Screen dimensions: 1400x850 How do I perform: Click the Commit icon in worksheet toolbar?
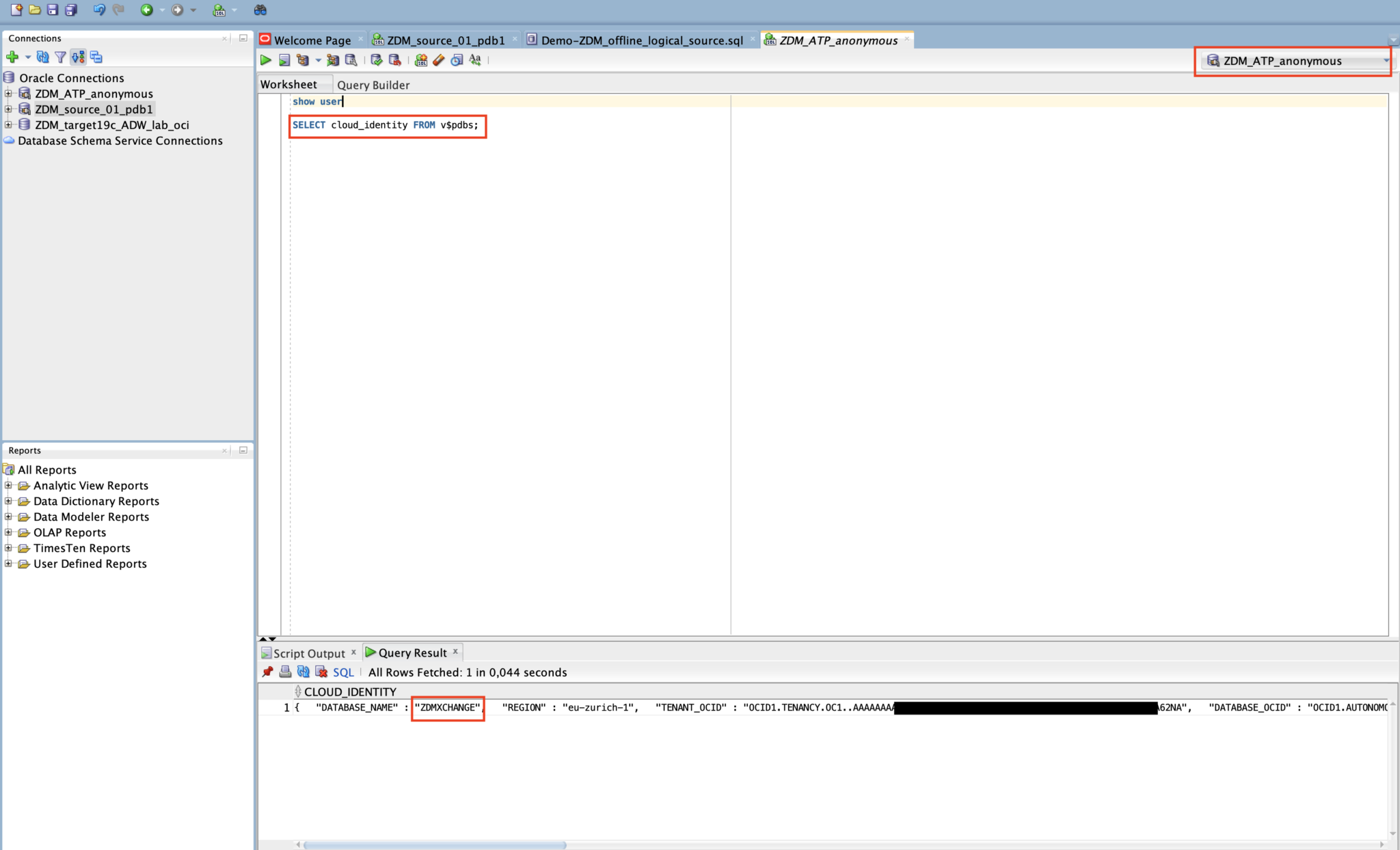(376, 60)
